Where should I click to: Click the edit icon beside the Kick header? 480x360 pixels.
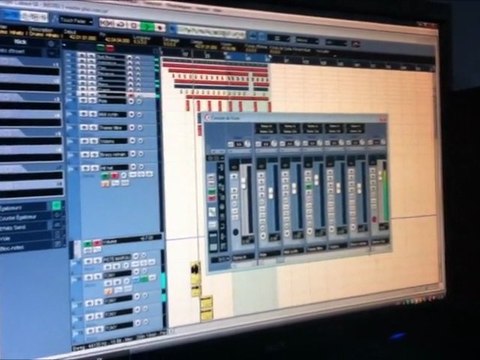pos(51,43)
